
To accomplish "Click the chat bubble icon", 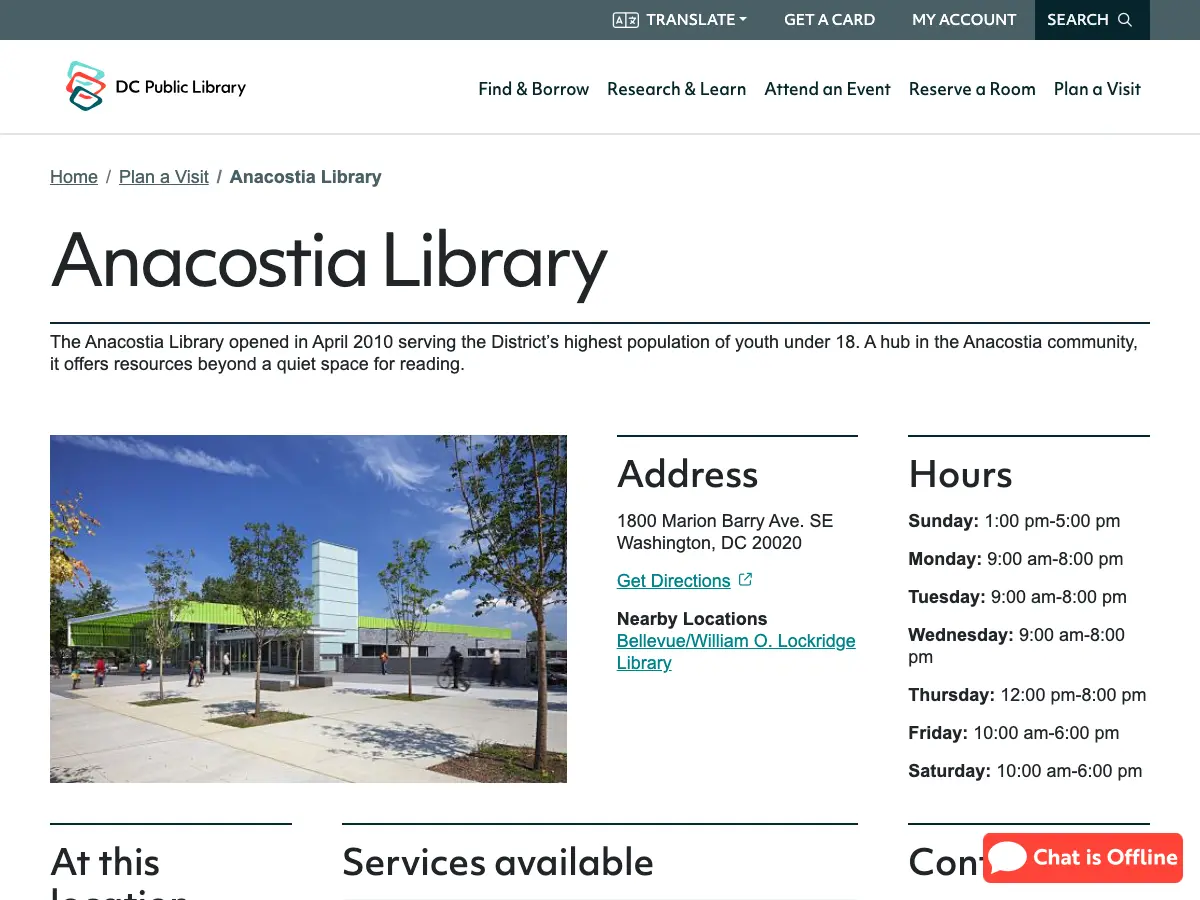I will pyautogui.click(x=1008, y=858).
